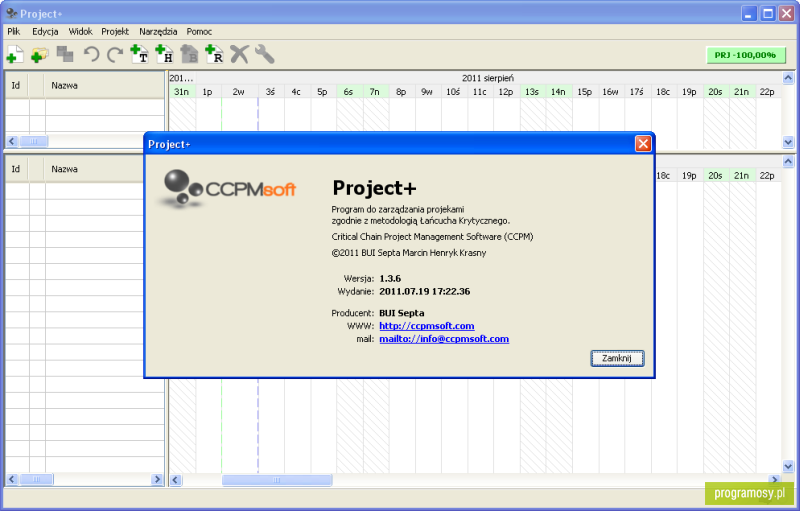Click the Zamknij button
Screen dimensions: 800x511
(x=617, y=358)
